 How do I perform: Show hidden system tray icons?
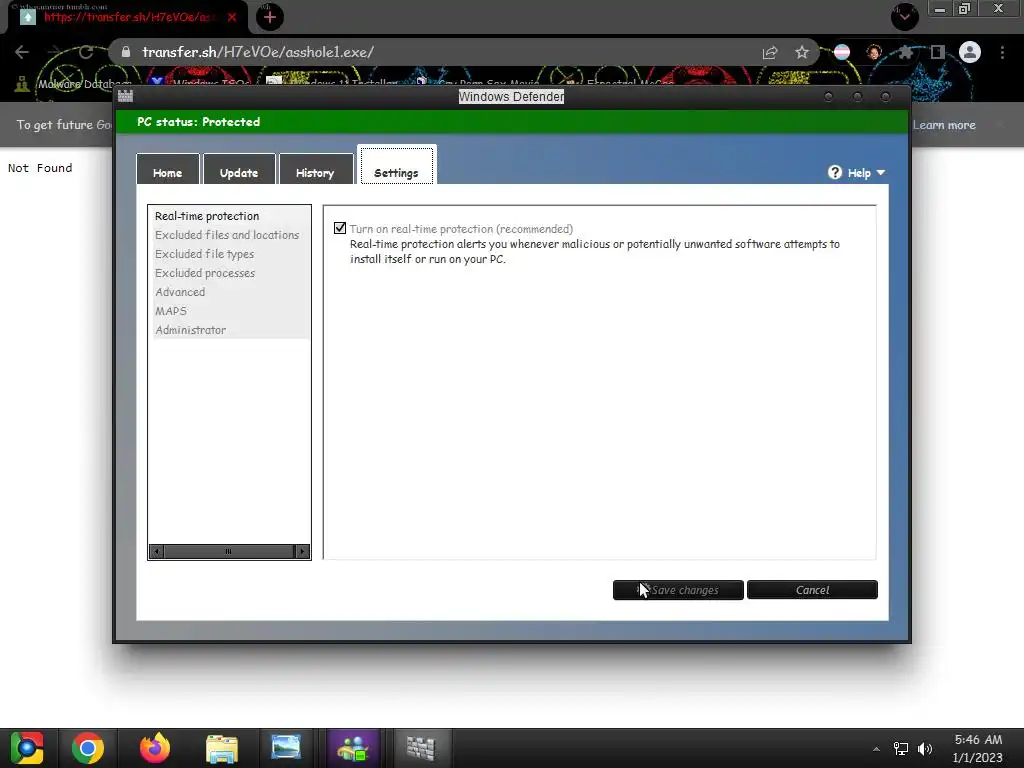coord(876,750)
